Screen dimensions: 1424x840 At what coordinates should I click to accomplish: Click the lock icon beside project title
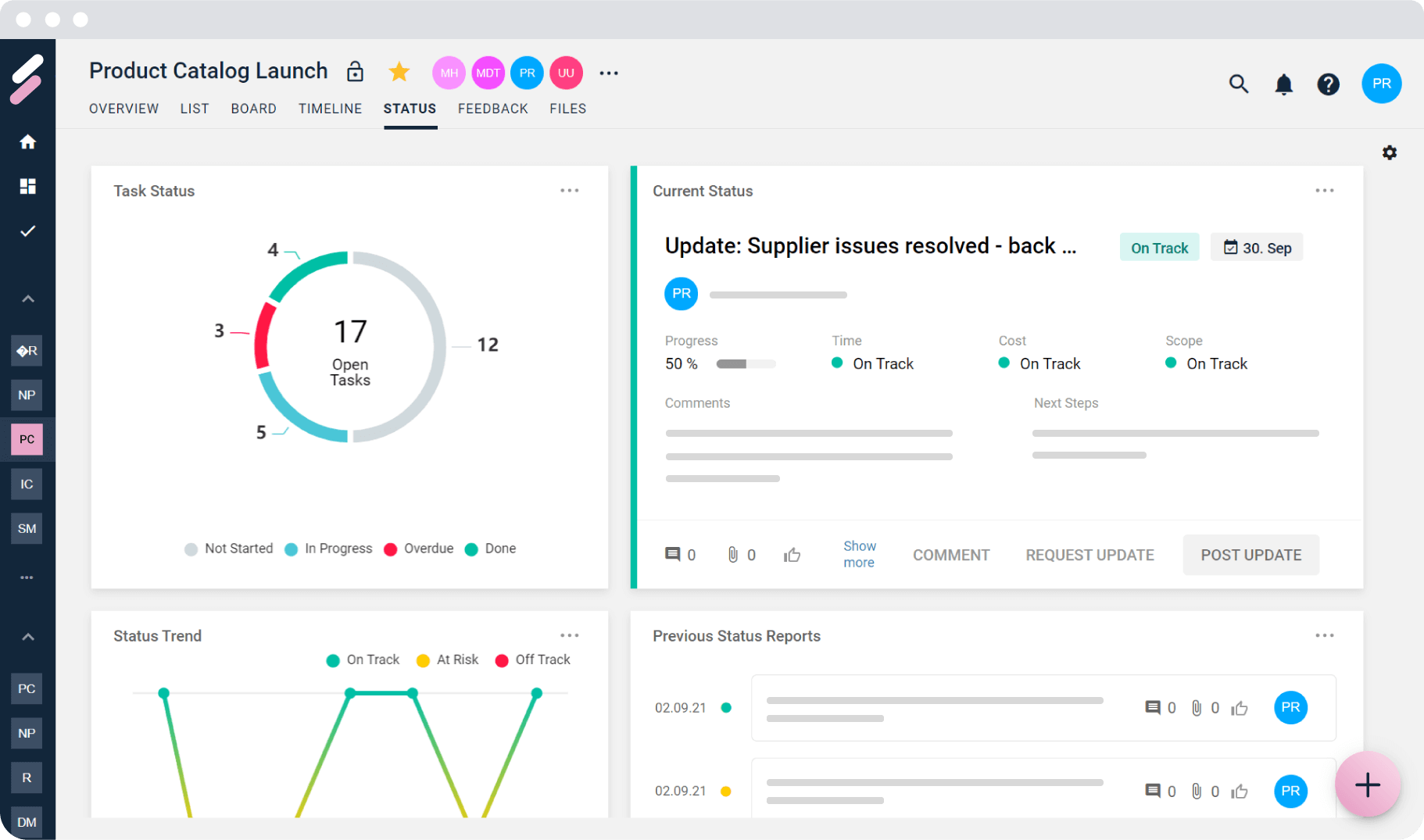[355, 72]
